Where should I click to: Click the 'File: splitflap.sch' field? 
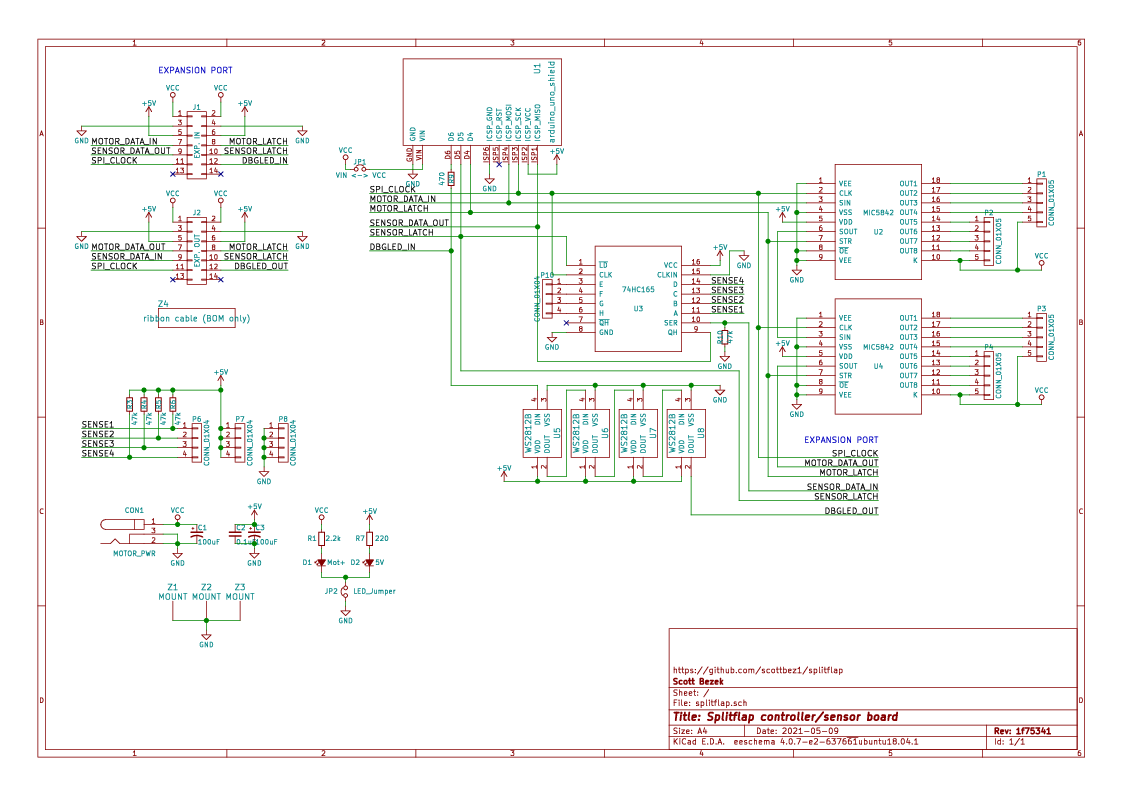tap(710, 703)
